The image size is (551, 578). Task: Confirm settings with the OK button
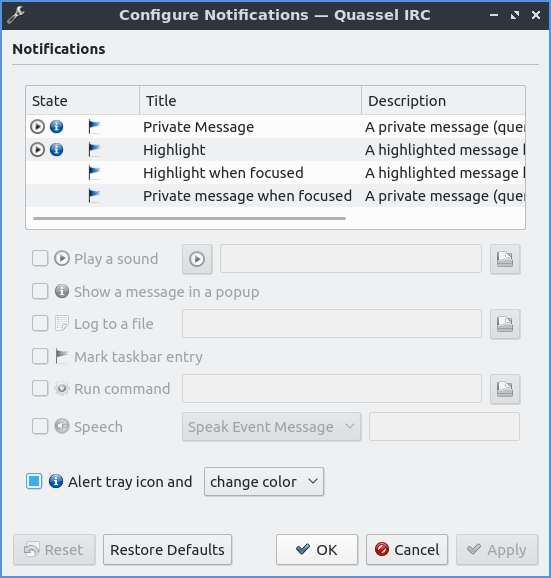pyautogui.click(x=317, y=550)
